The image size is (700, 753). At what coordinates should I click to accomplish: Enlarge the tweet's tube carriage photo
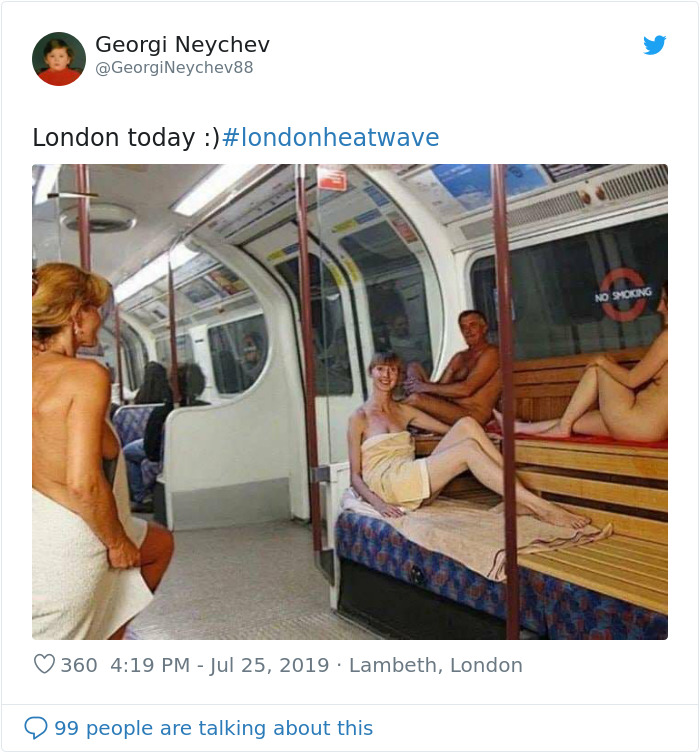coord(350,401)
